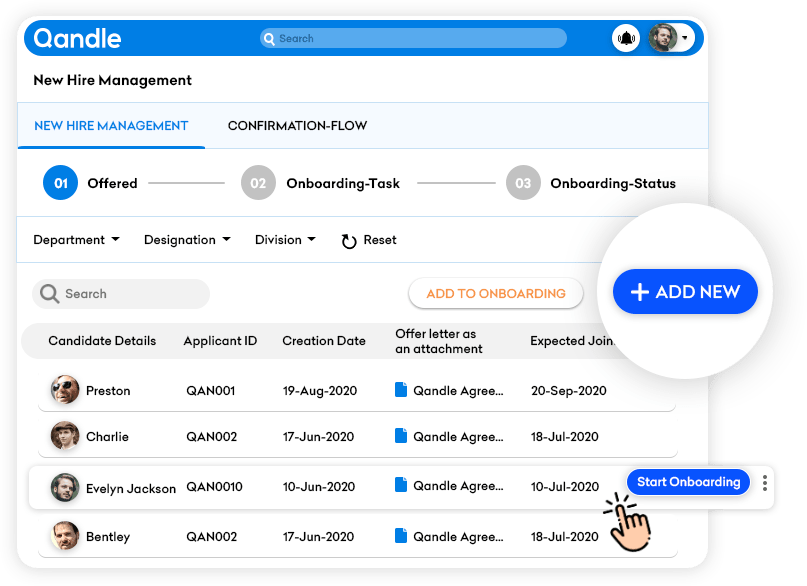The image size is (807, 586).
Task: Click the Qandle logo
Action: [77, 38]
